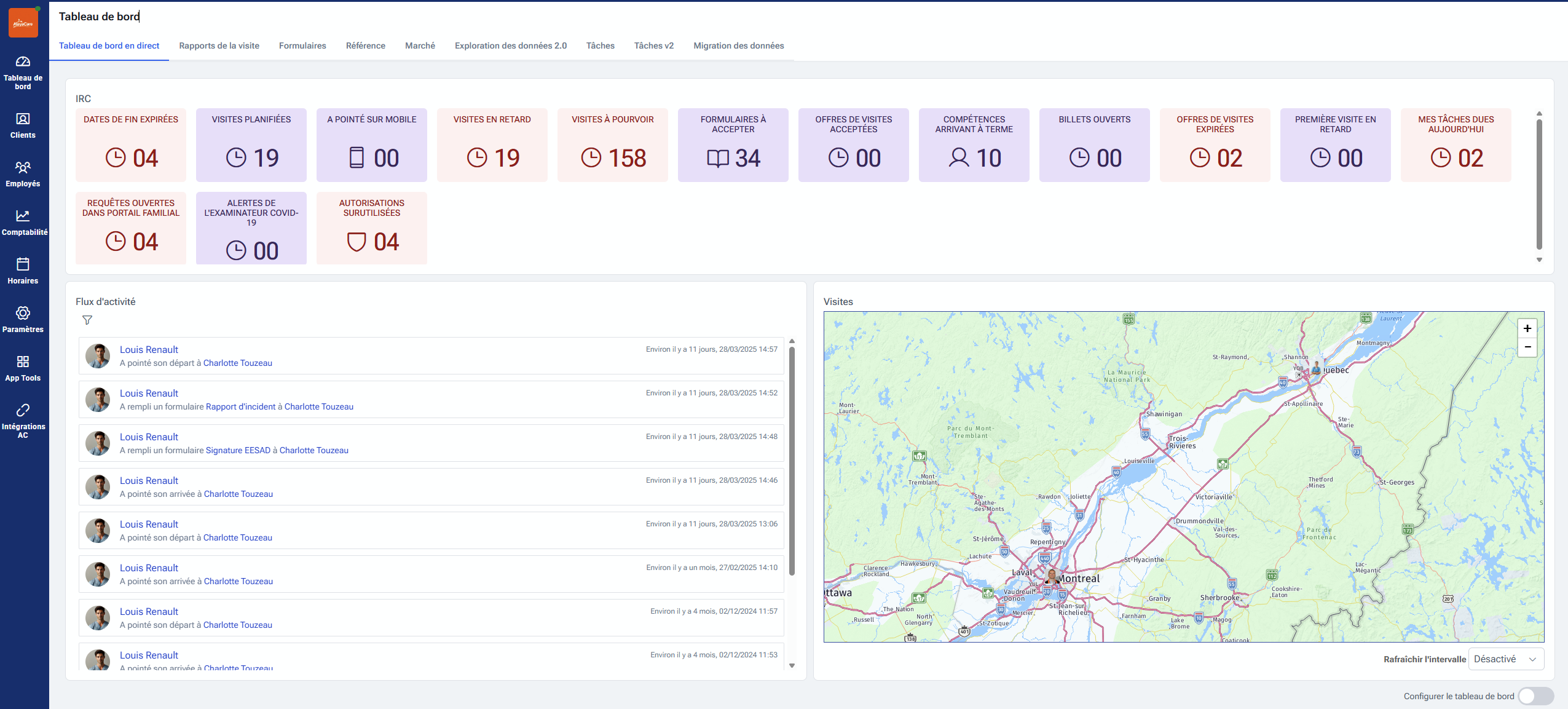Click the IRC panel scroll down arrow
1568x709 pixels.
click(1539, 260)
